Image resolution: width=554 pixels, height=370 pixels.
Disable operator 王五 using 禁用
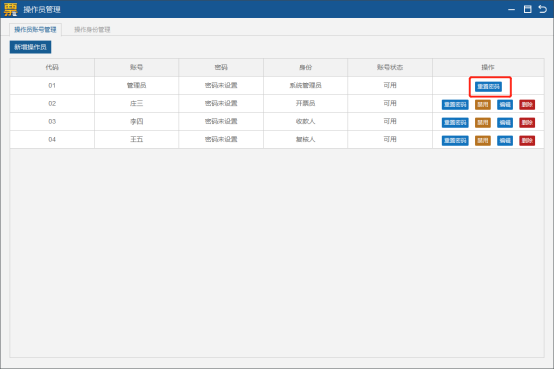(483, 141)
